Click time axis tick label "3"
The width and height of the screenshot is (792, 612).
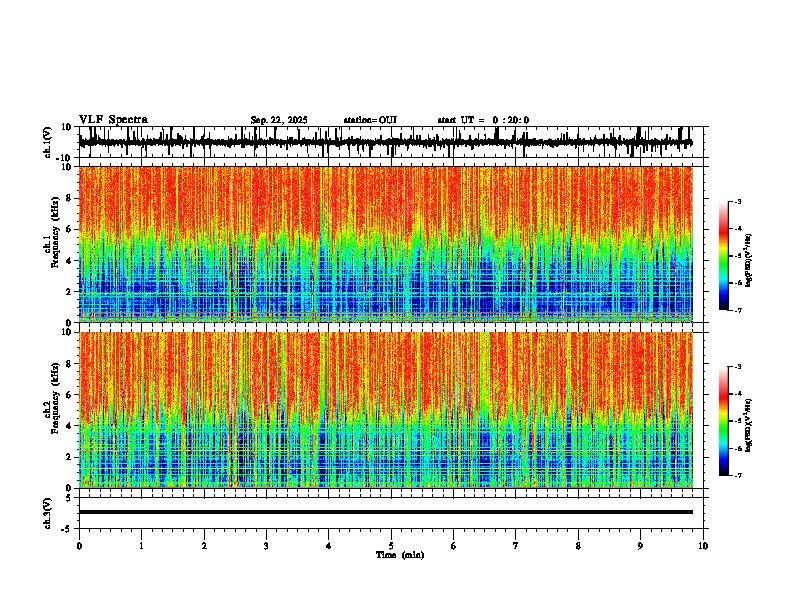coord(266,546)
